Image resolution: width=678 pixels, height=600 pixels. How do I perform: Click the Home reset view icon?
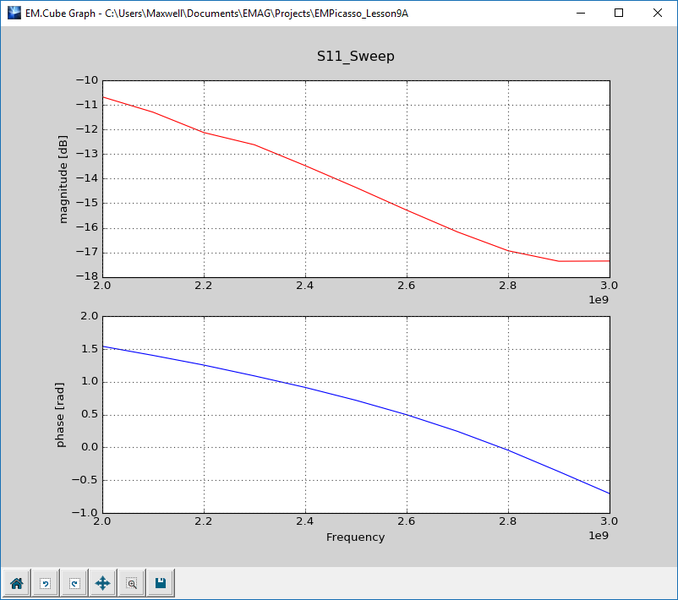[x=16, y=583]
